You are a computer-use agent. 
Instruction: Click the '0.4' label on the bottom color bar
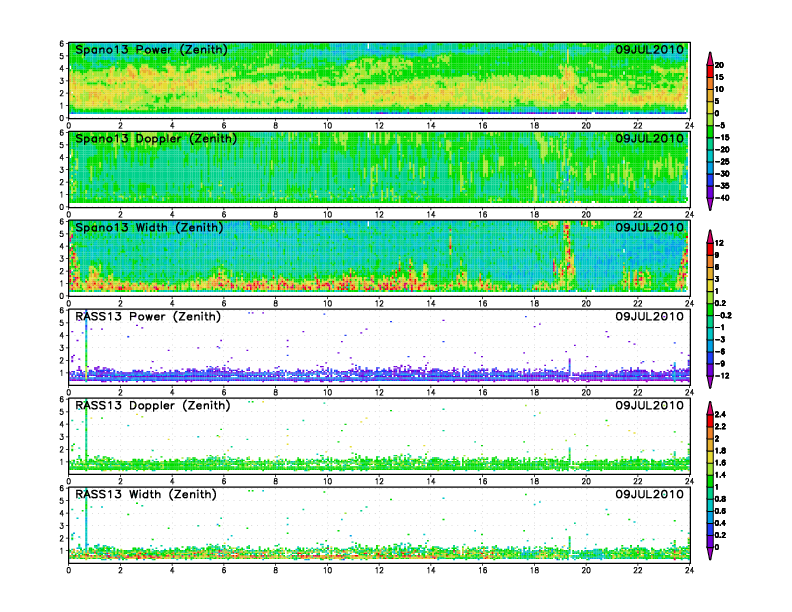click(720, 523)
